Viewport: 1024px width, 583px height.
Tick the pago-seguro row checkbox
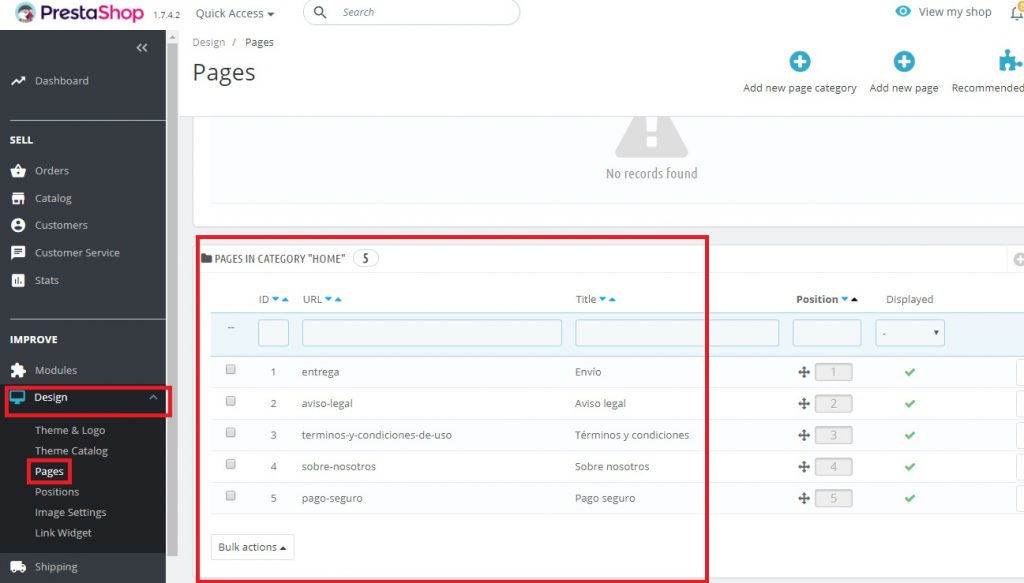[x=231, y=496]
